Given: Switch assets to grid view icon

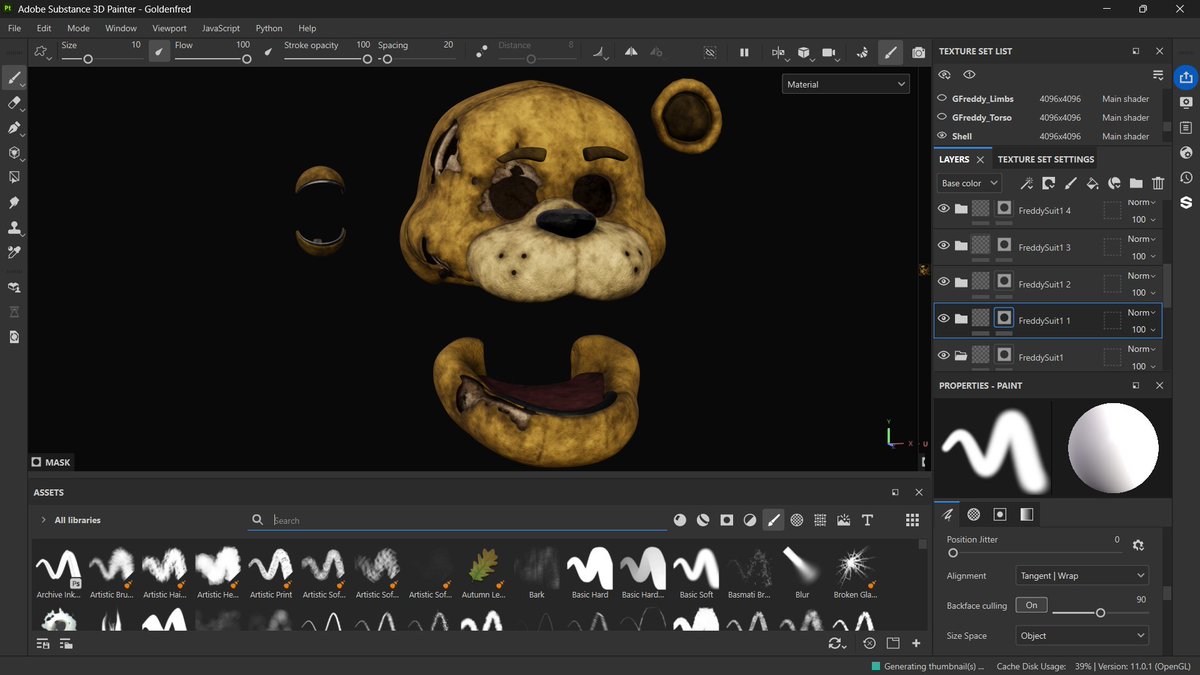Looking at the screenshot, I should click(912, 520).
